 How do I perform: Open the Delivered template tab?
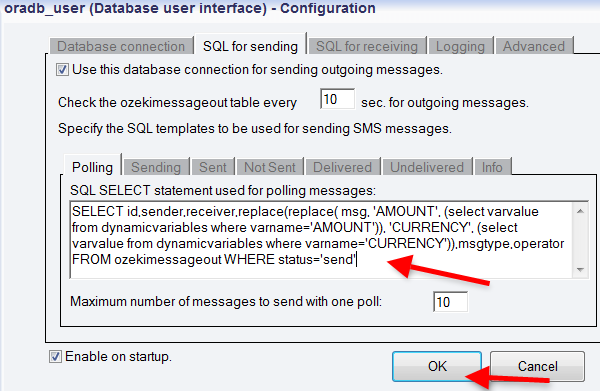(x=342, y=167)
